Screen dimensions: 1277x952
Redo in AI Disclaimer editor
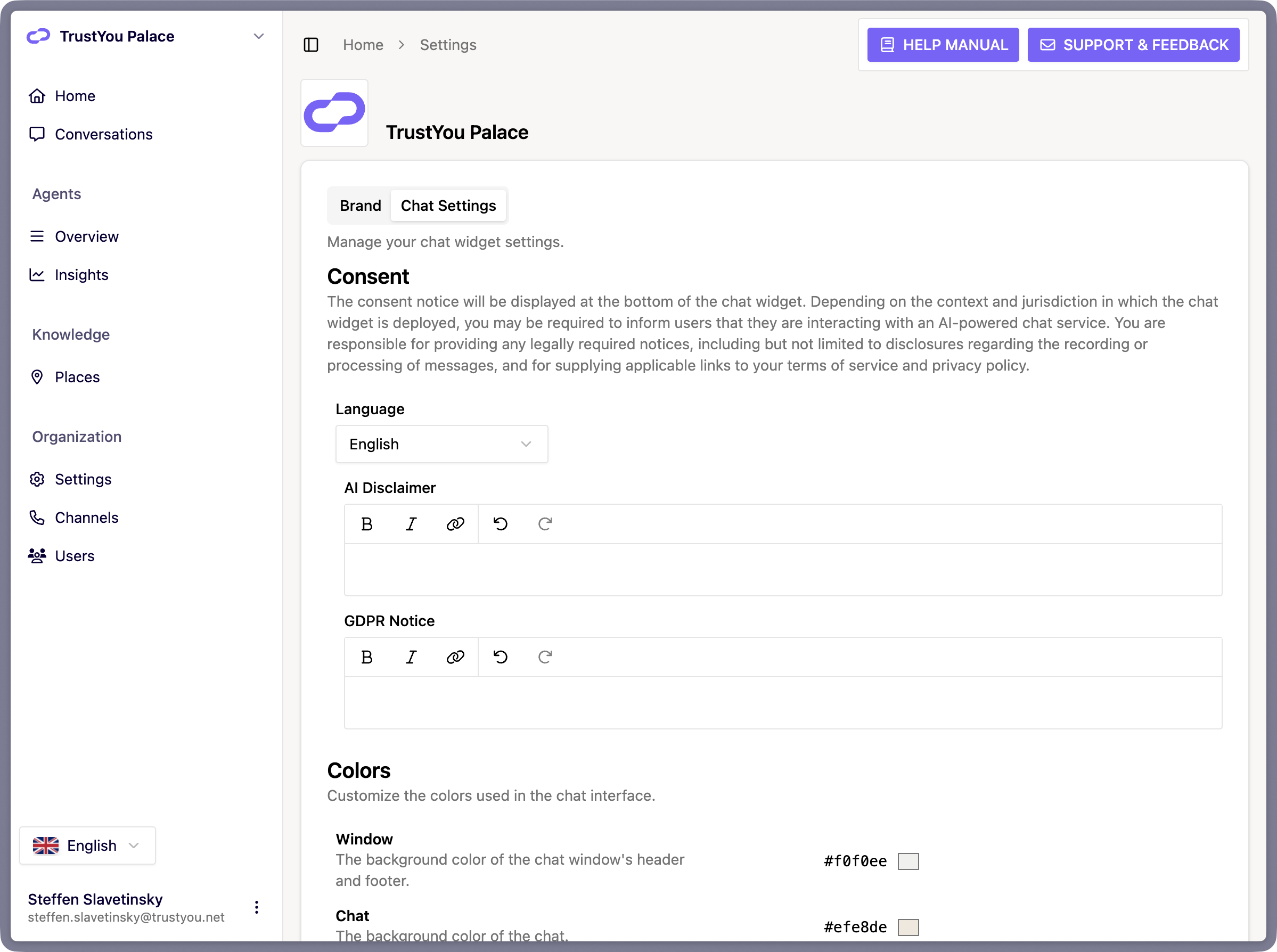(x=545, y=524)
